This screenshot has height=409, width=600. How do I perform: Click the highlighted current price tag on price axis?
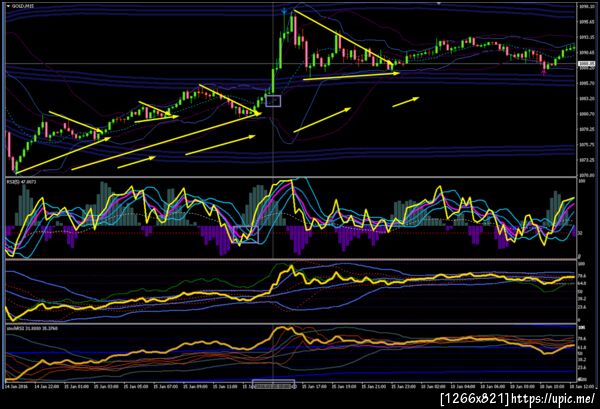click(x=585, y=64)
